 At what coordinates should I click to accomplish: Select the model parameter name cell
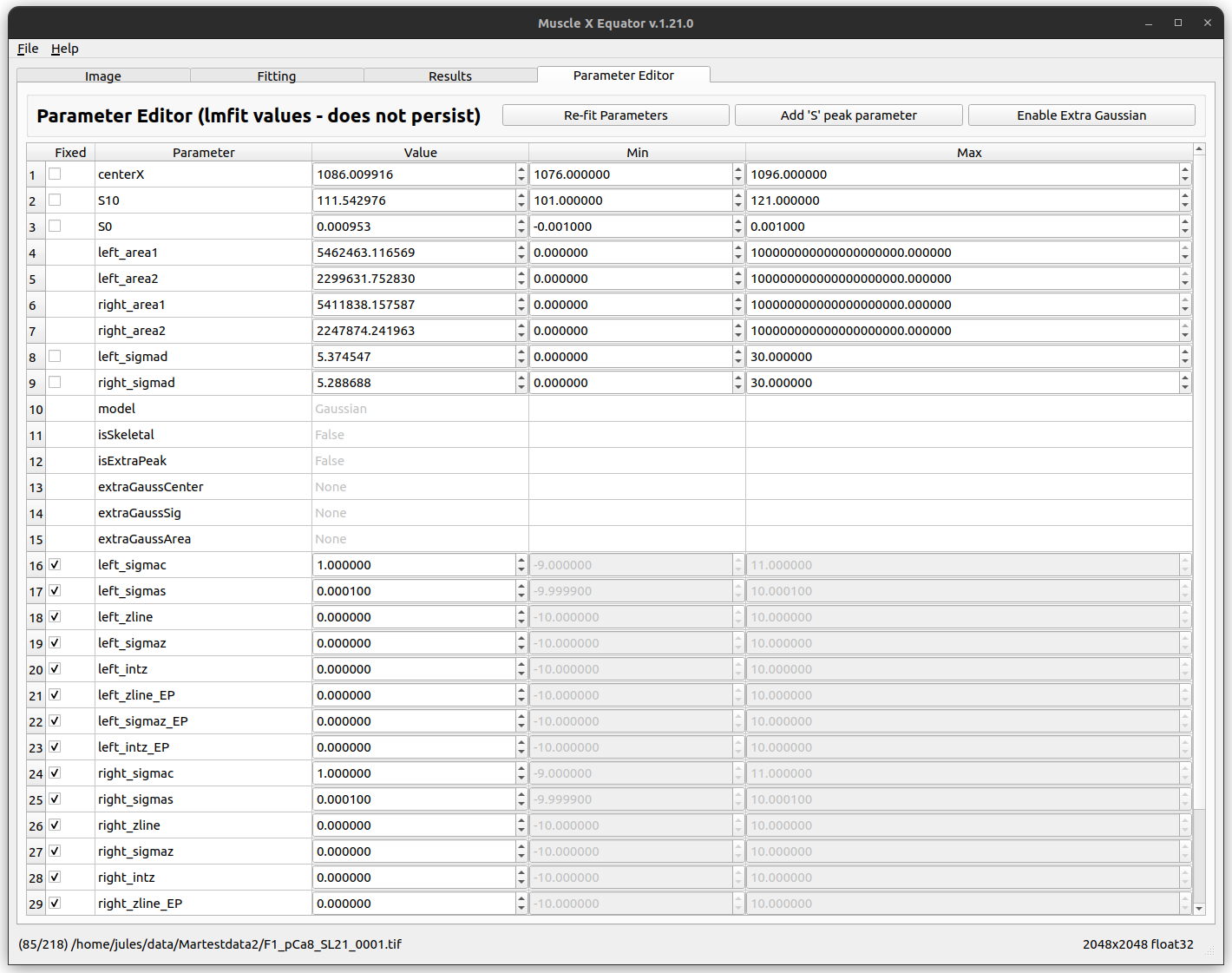click(x=204, y=409)
